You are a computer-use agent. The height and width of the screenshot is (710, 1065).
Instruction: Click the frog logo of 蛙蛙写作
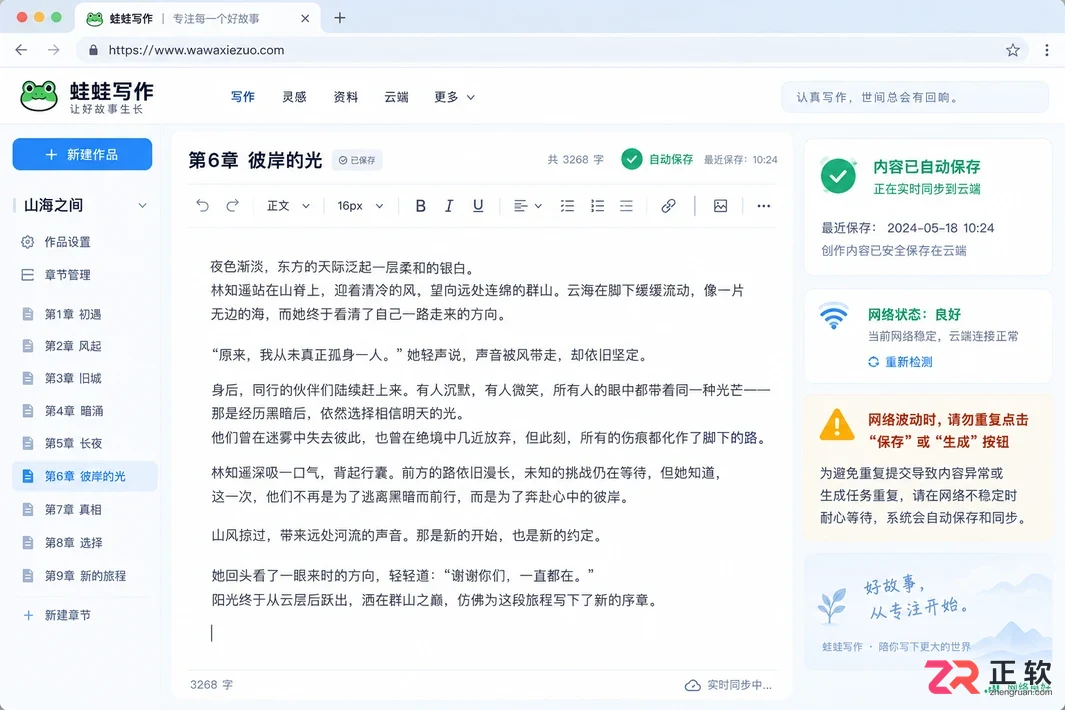point(39,96)
